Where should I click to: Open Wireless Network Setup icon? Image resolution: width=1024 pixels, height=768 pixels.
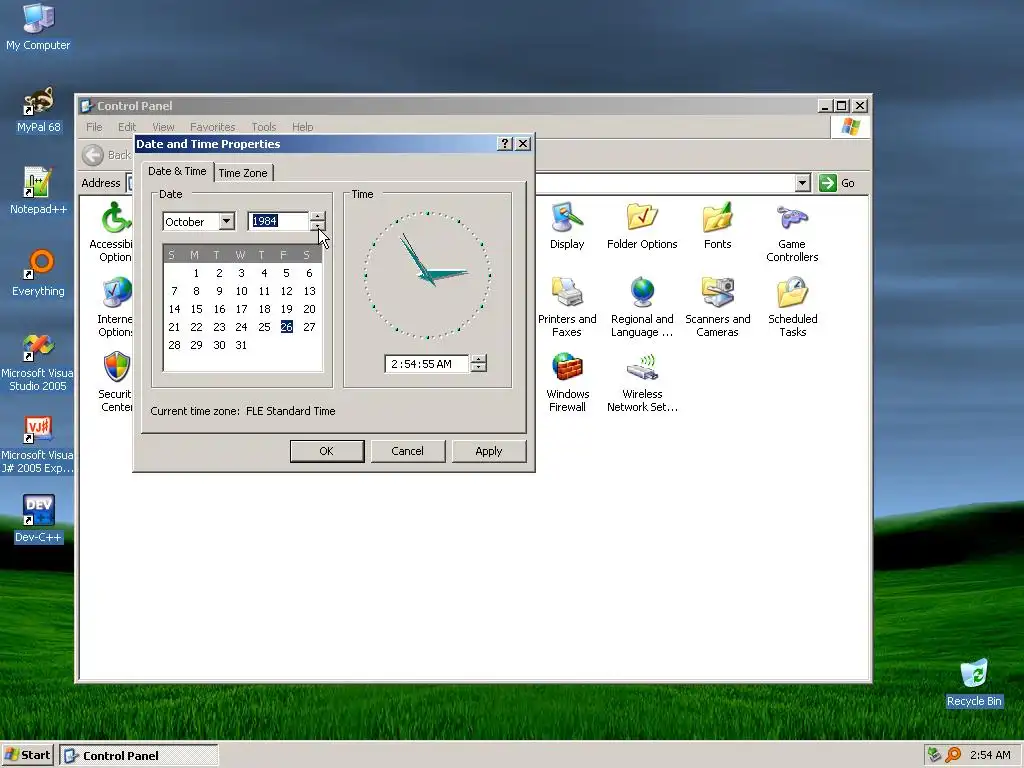(x=642, y=383)
